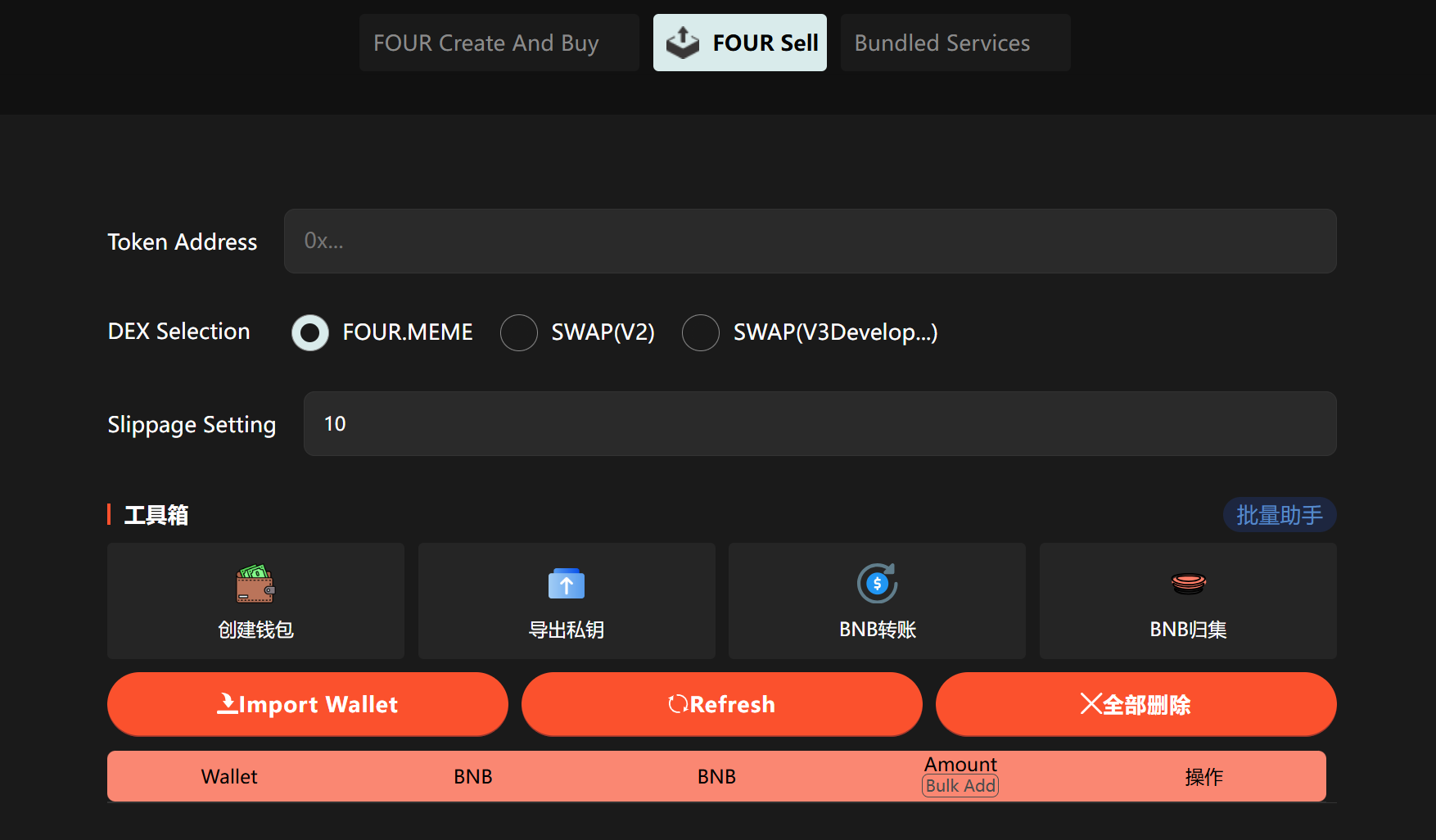
Task: Click the red coin-stack icon for BNB归集
Action: click(x=1188, y=583)
